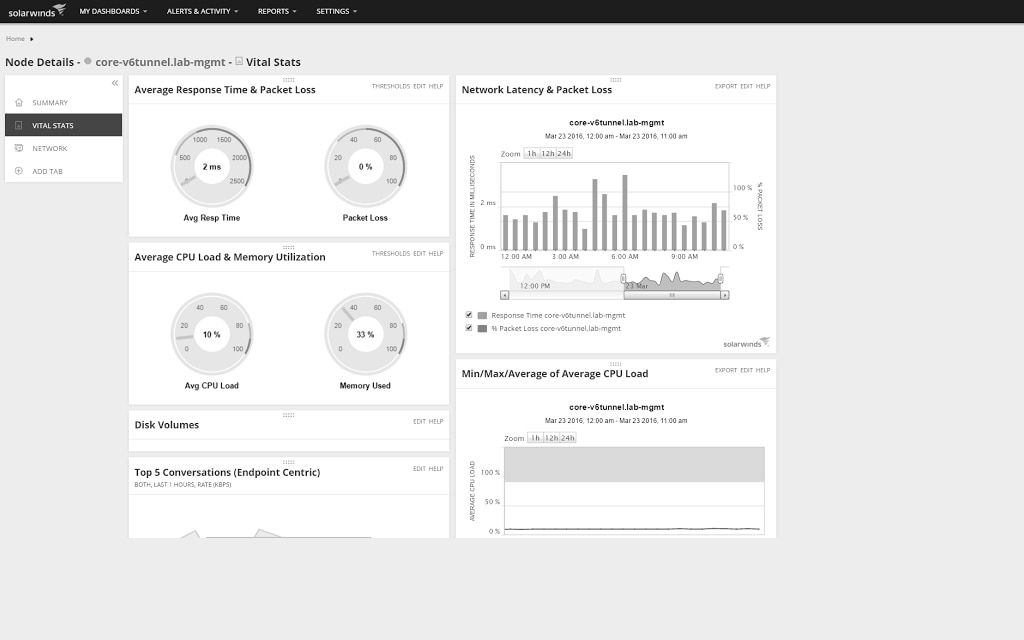Screen dimensions: 1024x640
Task: Toggle the 24h zoom option on the CPU chart
Action: [x=567, y=437]
